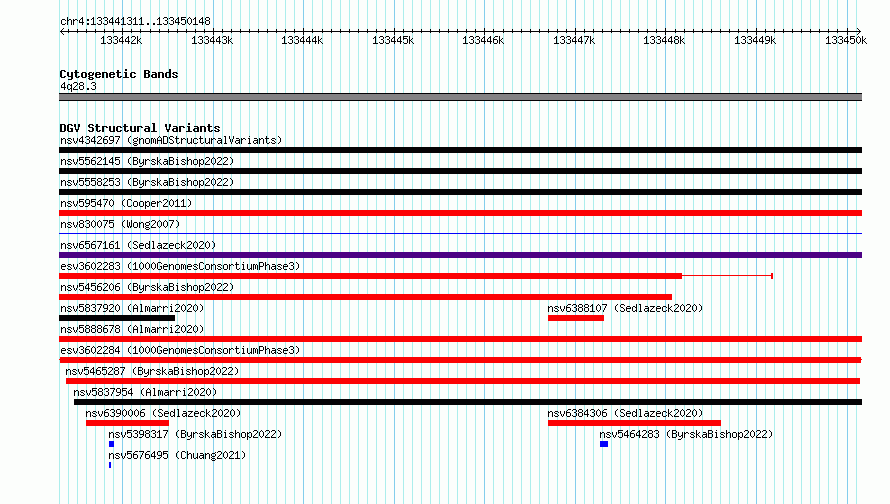The height and width of the screenshot is (504, 890).
Task: Click the nsv5837920 Almarri2020 label
Action: [132, 308]
